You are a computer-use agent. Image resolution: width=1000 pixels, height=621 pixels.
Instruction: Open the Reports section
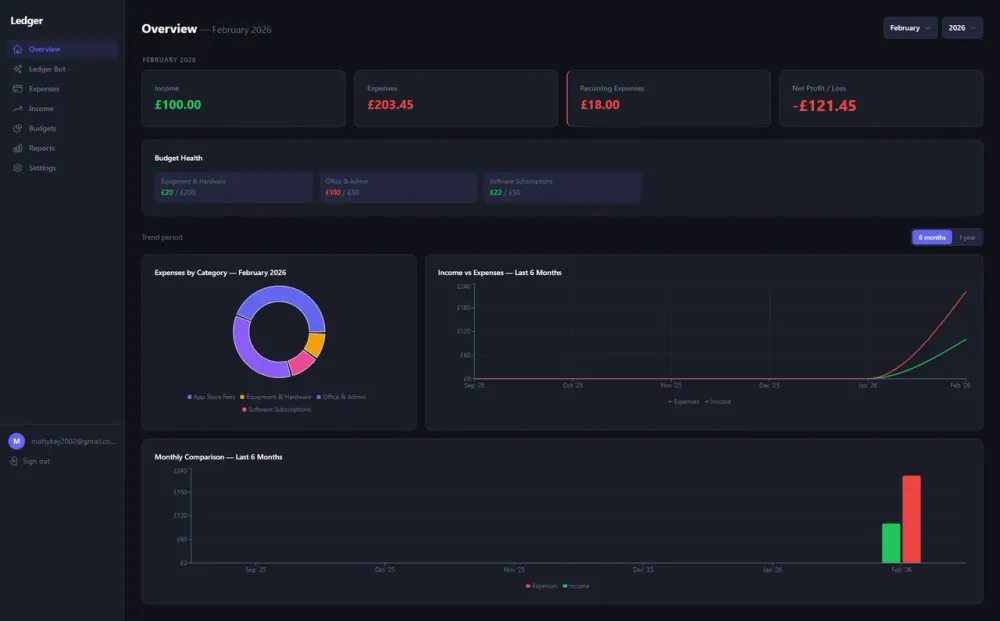click(62, 148)
